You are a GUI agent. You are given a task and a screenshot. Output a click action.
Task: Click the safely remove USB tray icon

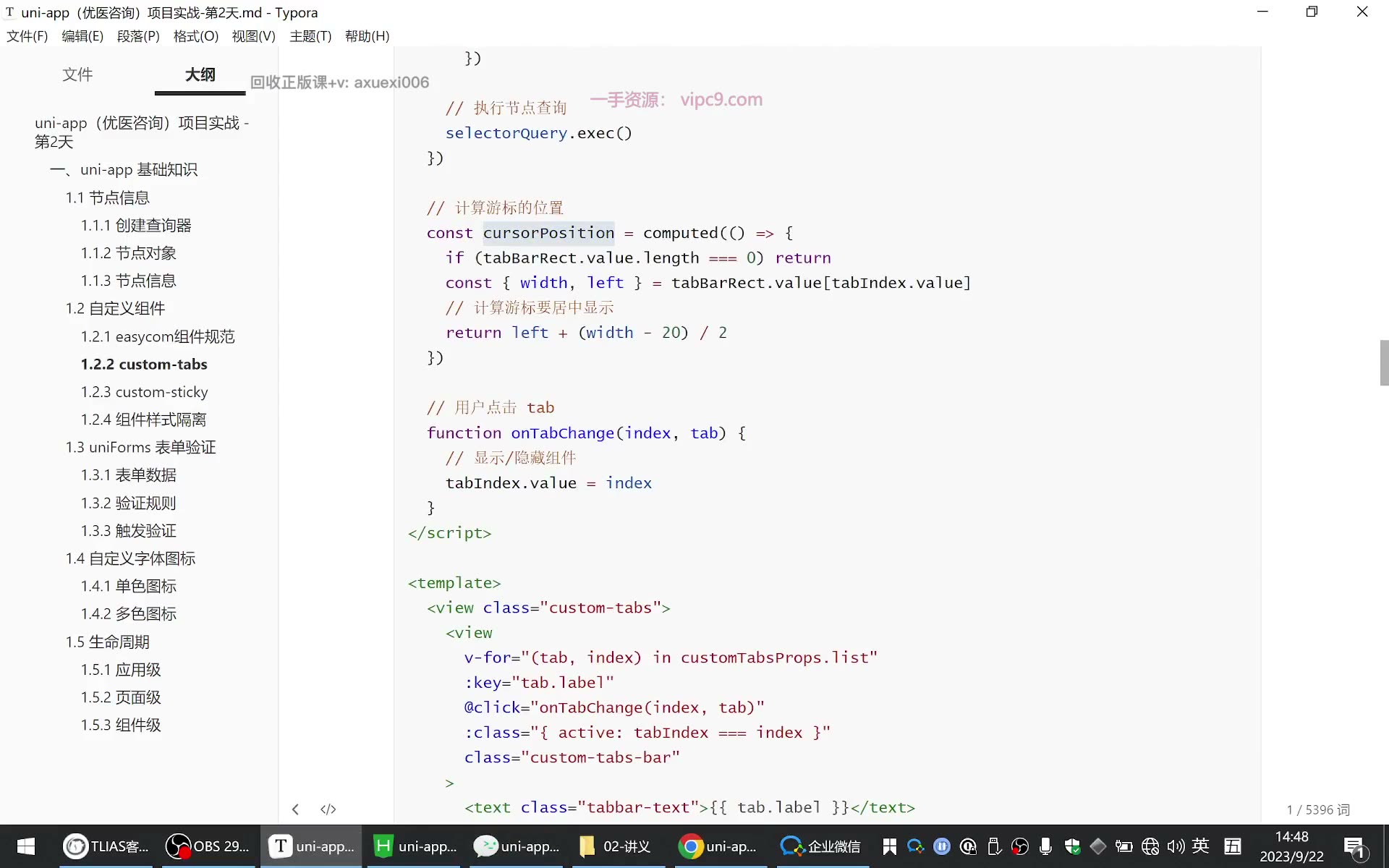pyautogui.click(x=994, y=846)
